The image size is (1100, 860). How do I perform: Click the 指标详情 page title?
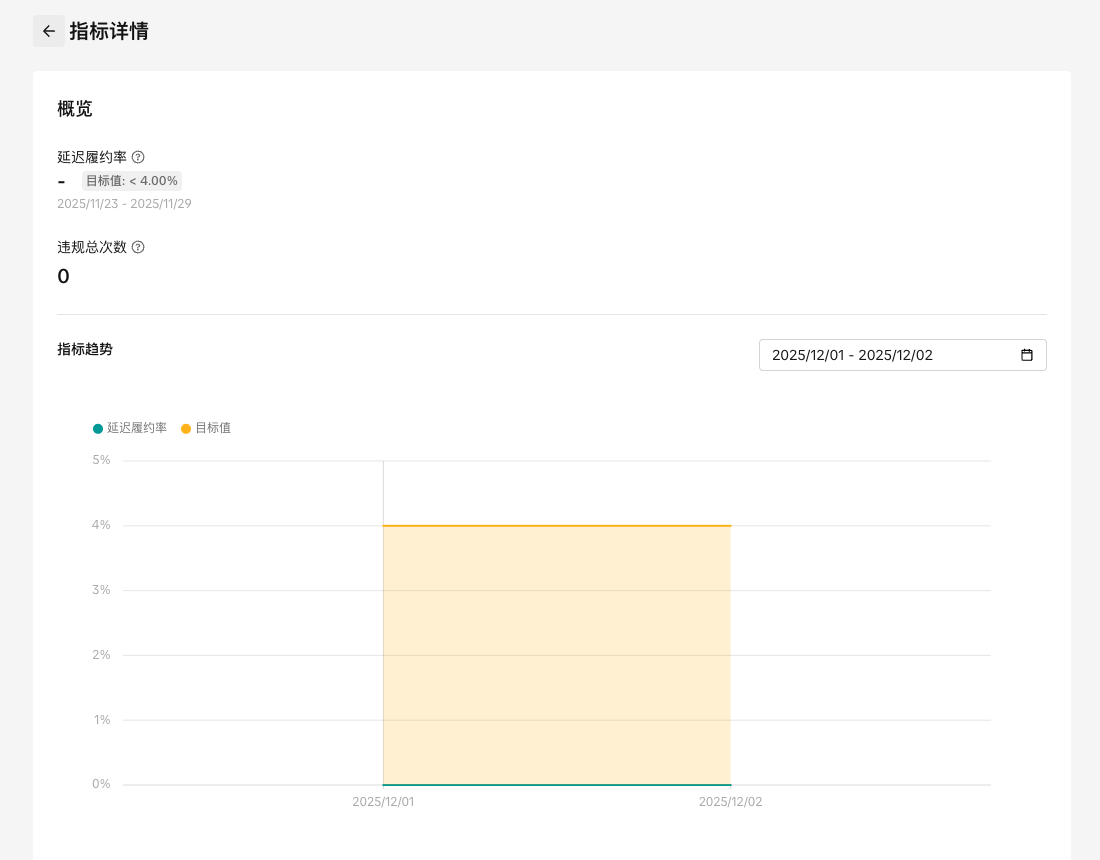109,31
